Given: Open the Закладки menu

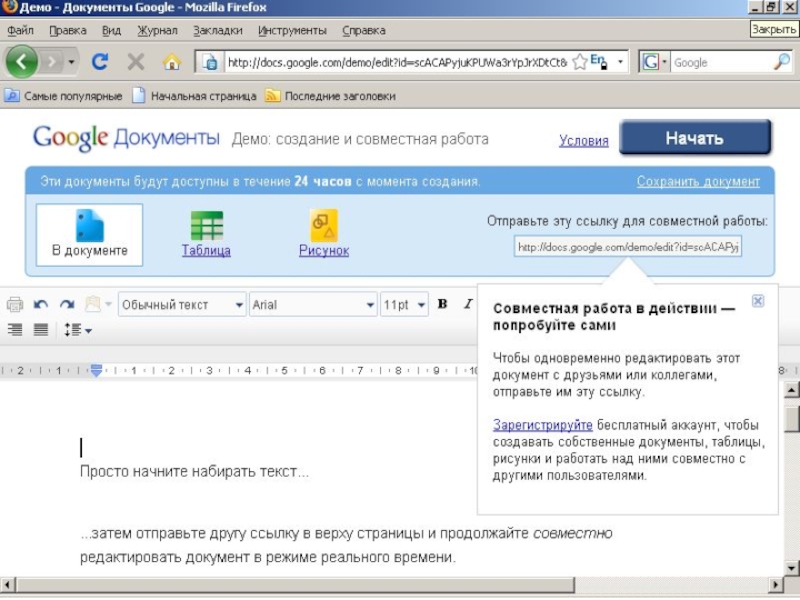Looking at the screenshot, I should coord(217,30).
